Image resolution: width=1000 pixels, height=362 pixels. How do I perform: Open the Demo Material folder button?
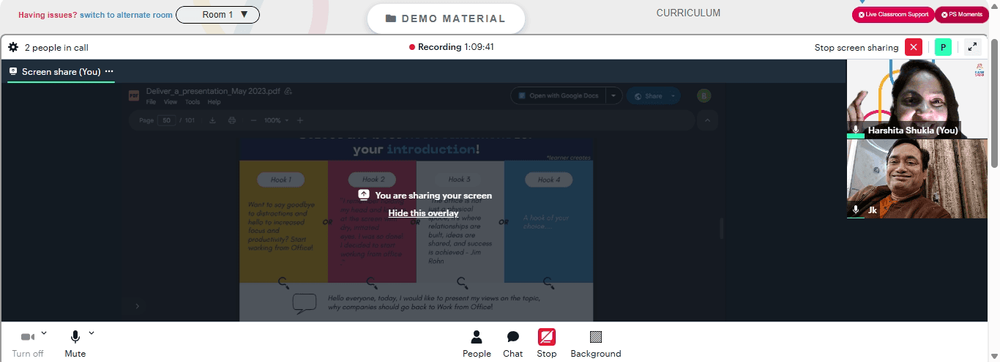coord(446,18)
